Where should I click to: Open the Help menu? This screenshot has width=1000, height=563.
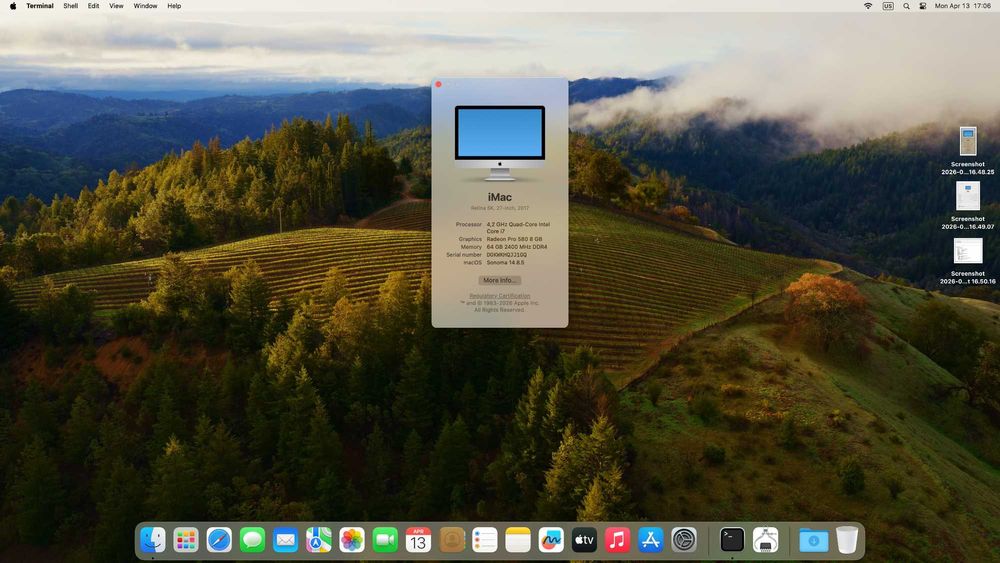tap(174, 6)
